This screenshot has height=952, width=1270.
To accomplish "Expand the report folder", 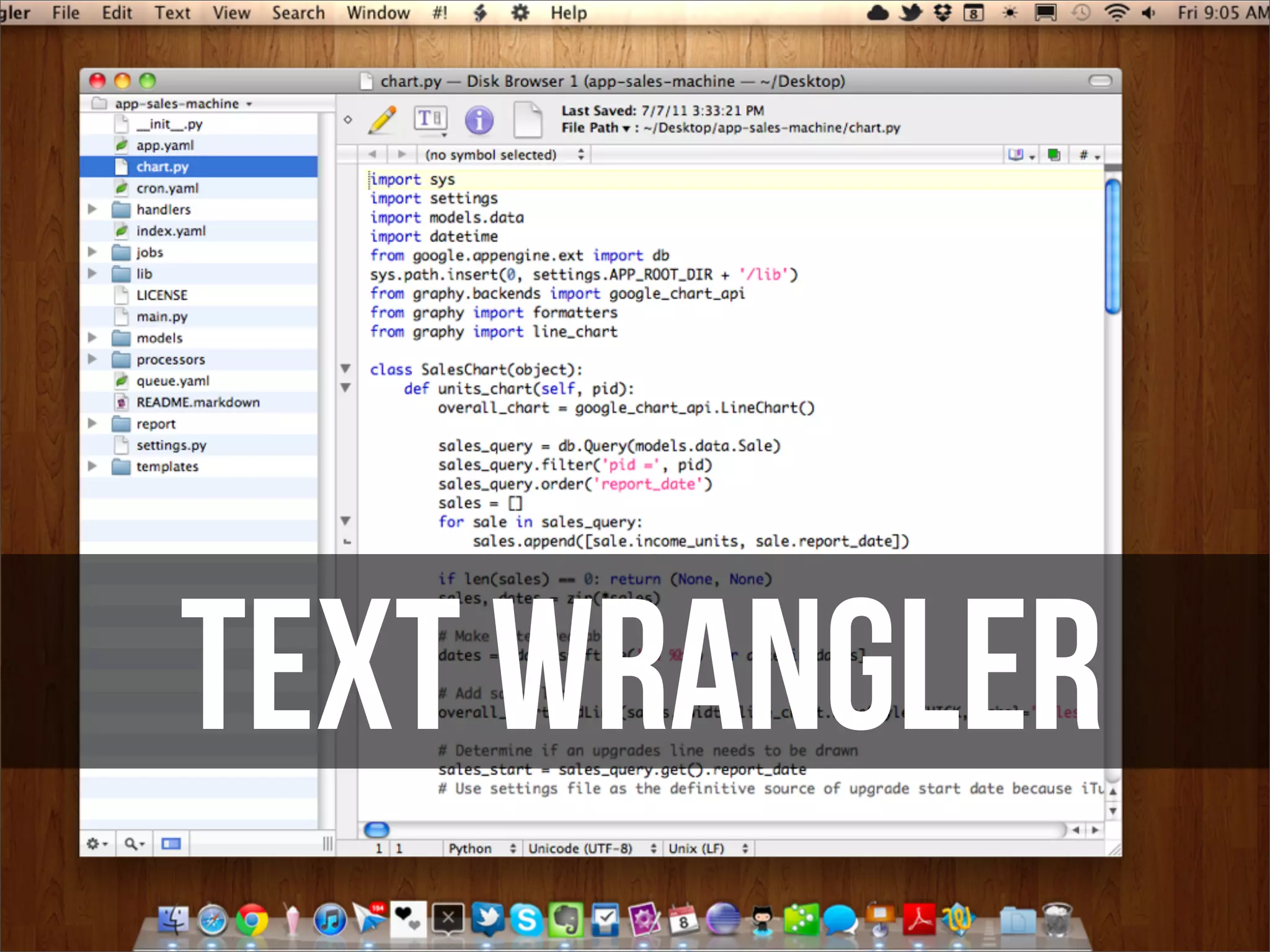I will click(x=92, y=423).
